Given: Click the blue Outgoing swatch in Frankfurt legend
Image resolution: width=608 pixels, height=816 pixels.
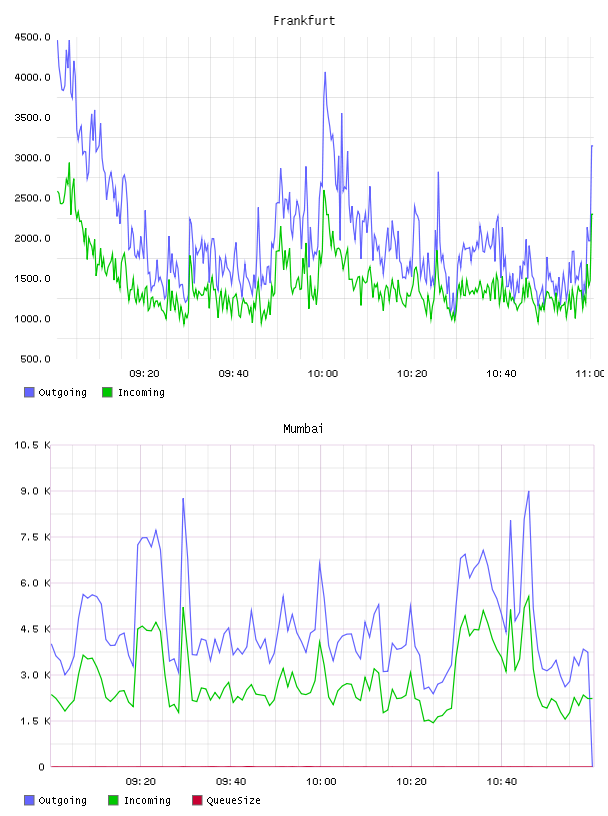Looking at the screenshot, I should pos(29,392).
